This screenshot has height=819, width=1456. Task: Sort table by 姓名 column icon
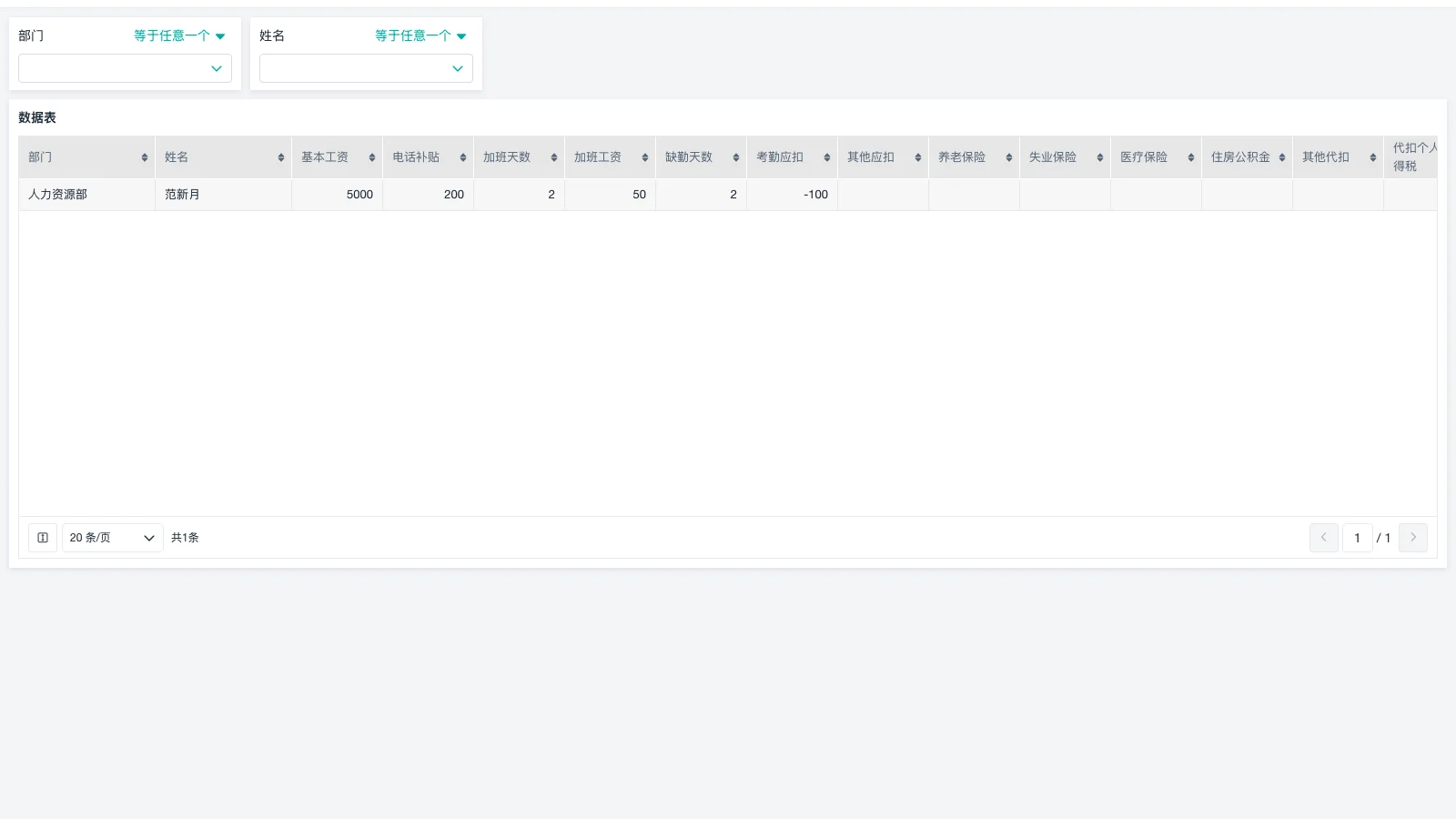point(281,157)
